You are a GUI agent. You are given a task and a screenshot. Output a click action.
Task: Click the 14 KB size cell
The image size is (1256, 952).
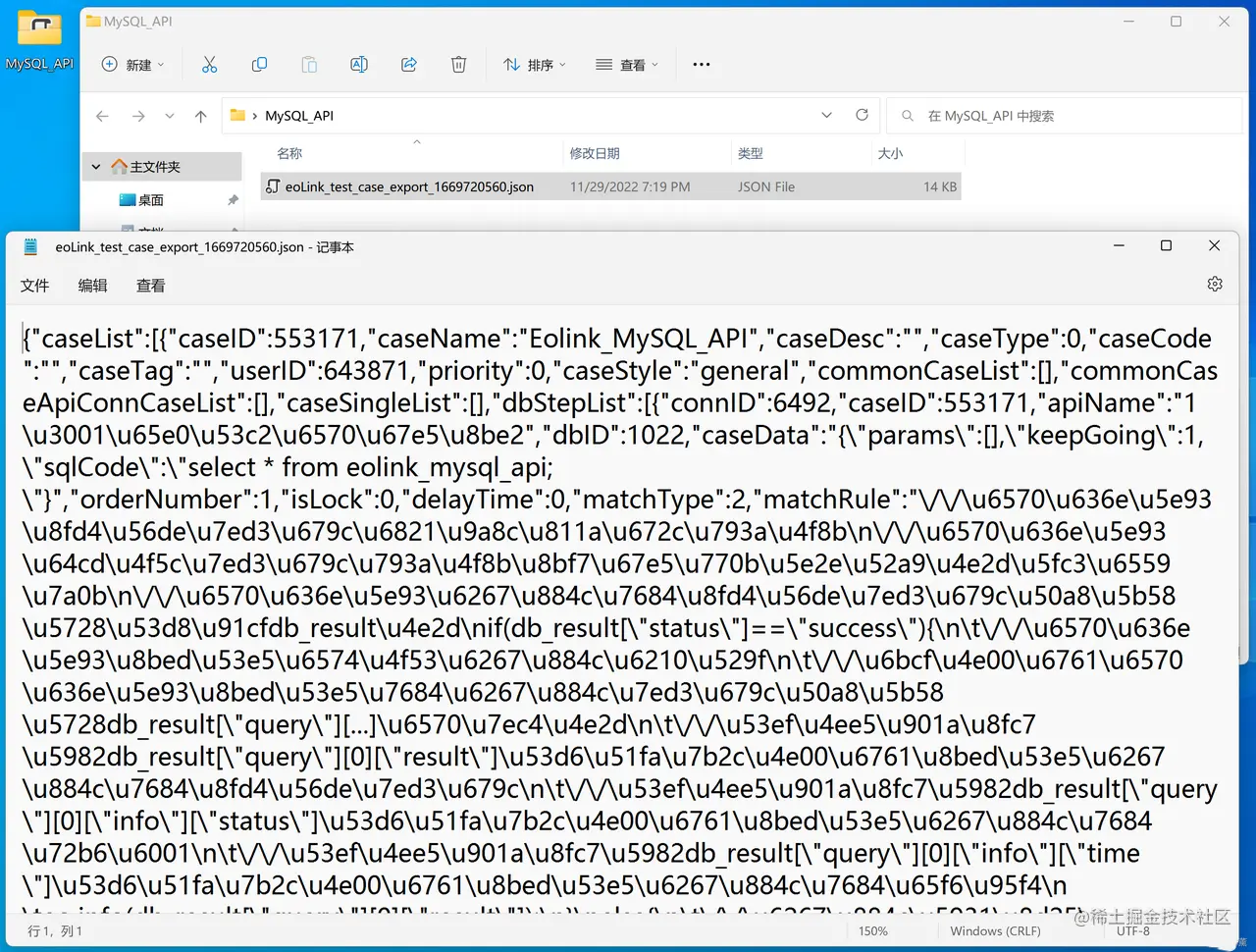click(x=939, y=186)
